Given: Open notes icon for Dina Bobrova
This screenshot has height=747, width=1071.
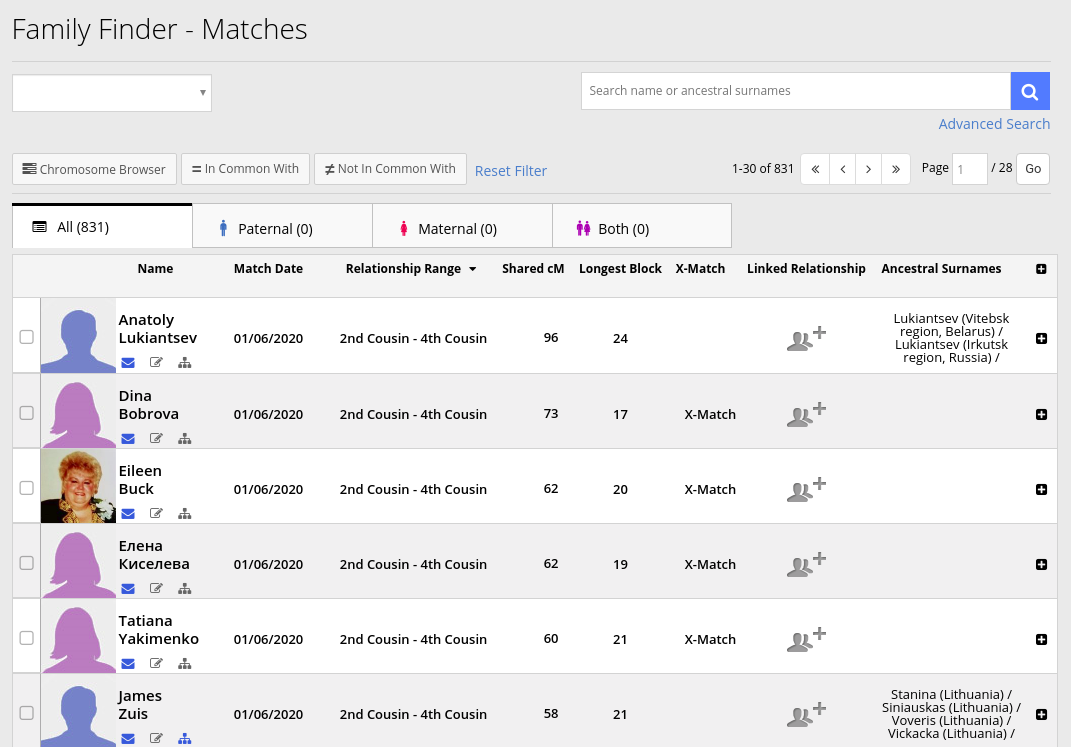Looking at the screenshot, I should coord(156,438).
